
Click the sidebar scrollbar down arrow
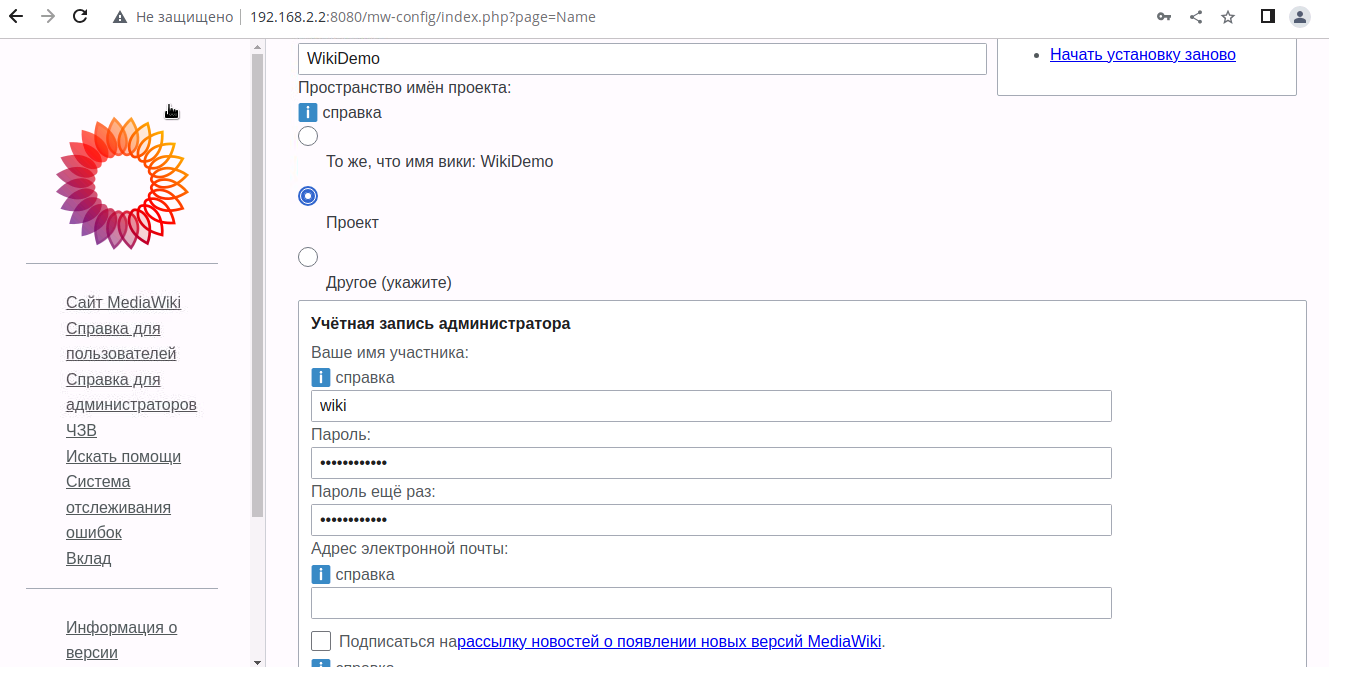[257, 661]
